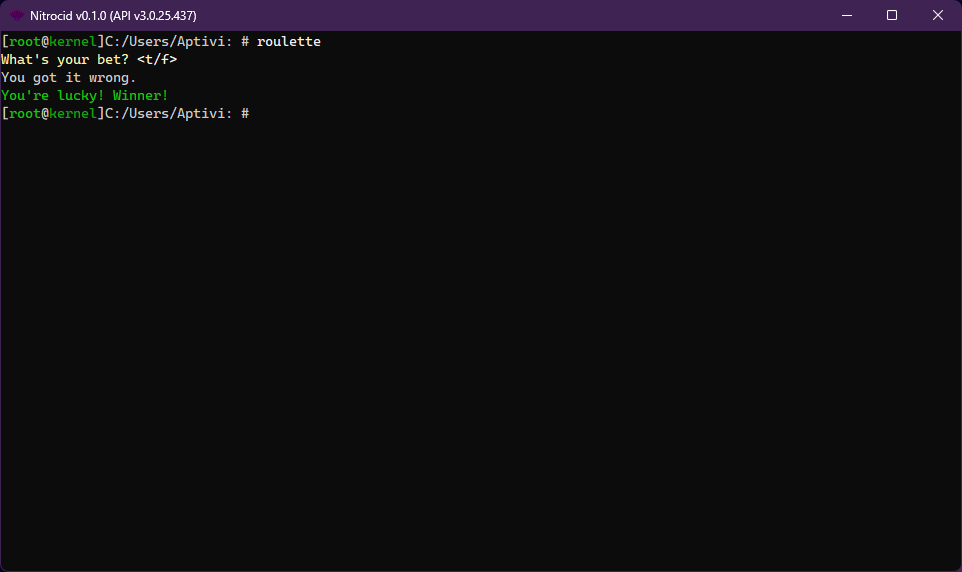Click the path 'C:/Users/Aptivi:' on the last prompt

pyautogui.click(x=169, y=114)
